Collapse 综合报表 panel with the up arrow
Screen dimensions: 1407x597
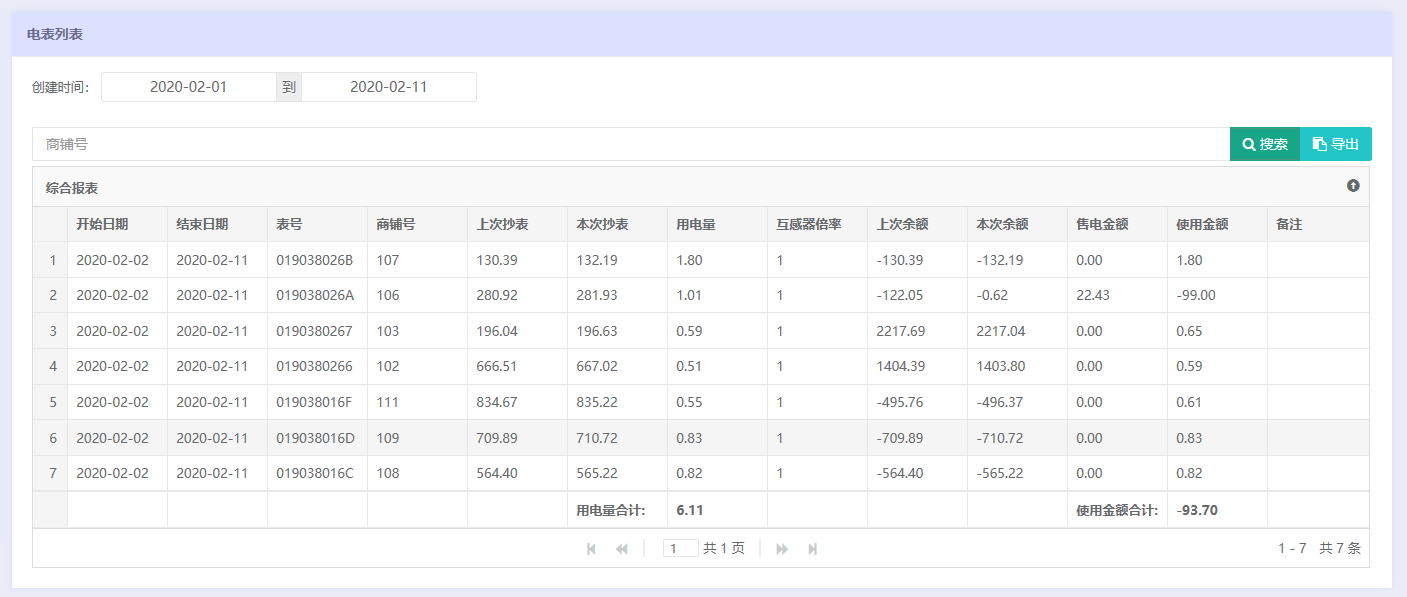1353,186
